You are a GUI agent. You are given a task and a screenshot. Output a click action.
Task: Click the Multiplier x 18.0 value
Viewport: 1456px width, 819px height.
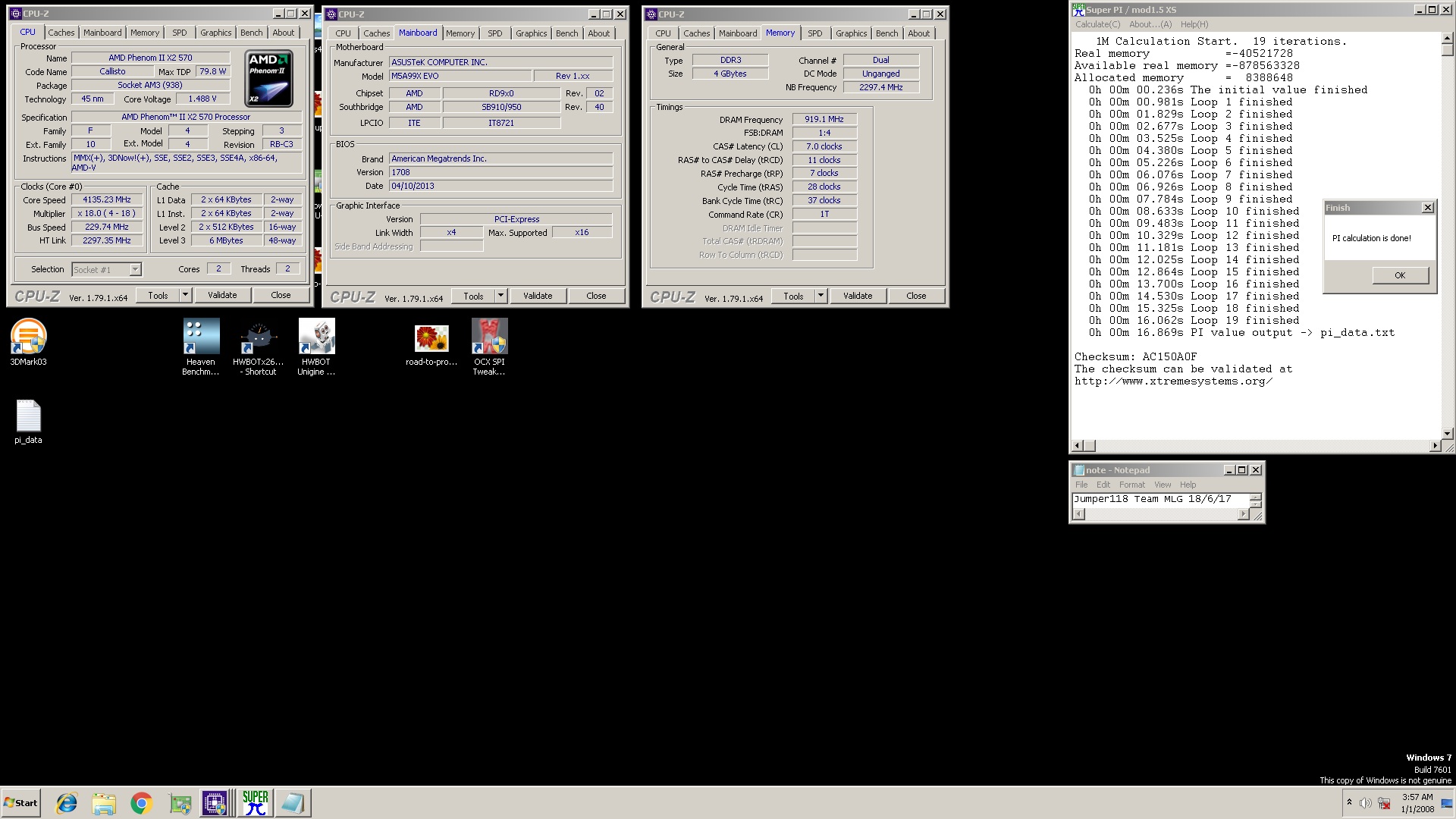(x=107, y=214)
